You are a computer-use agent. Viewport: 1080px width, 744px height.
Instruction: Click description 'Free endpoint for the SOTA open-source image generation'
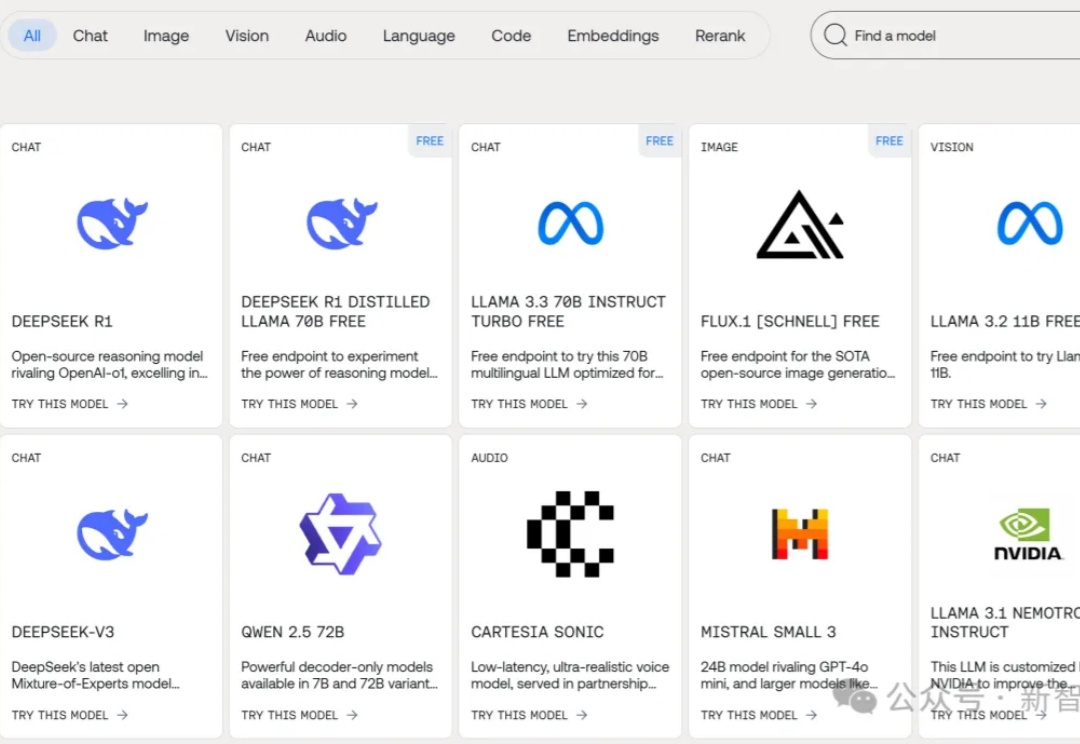(x=798, y=364)
